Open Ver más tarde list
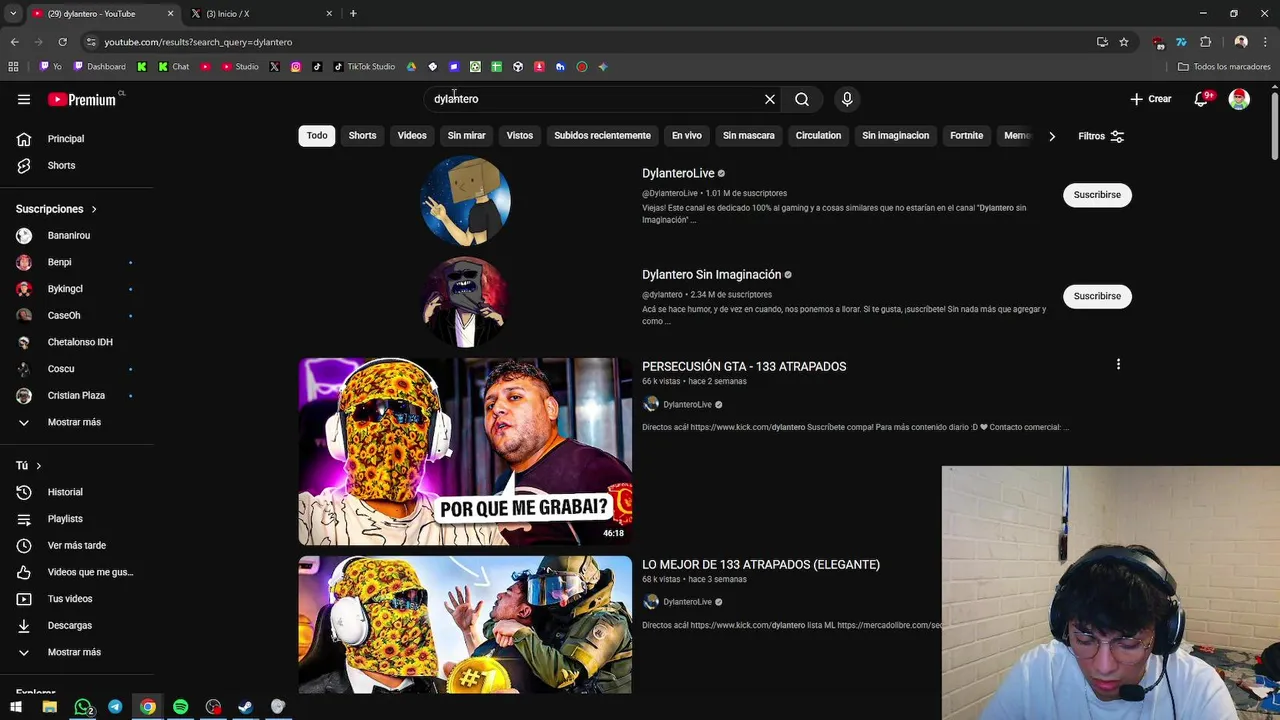1280x720 pixels. point(76,545)
